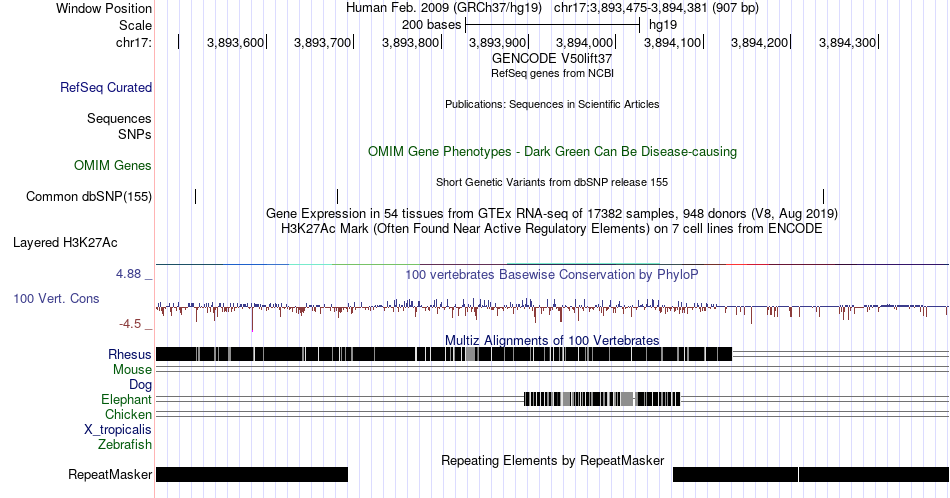Click the Rhesus alignment block
The height and width of the screenshot is (498, 950).
pyautogui.click(x=444, y=354)
